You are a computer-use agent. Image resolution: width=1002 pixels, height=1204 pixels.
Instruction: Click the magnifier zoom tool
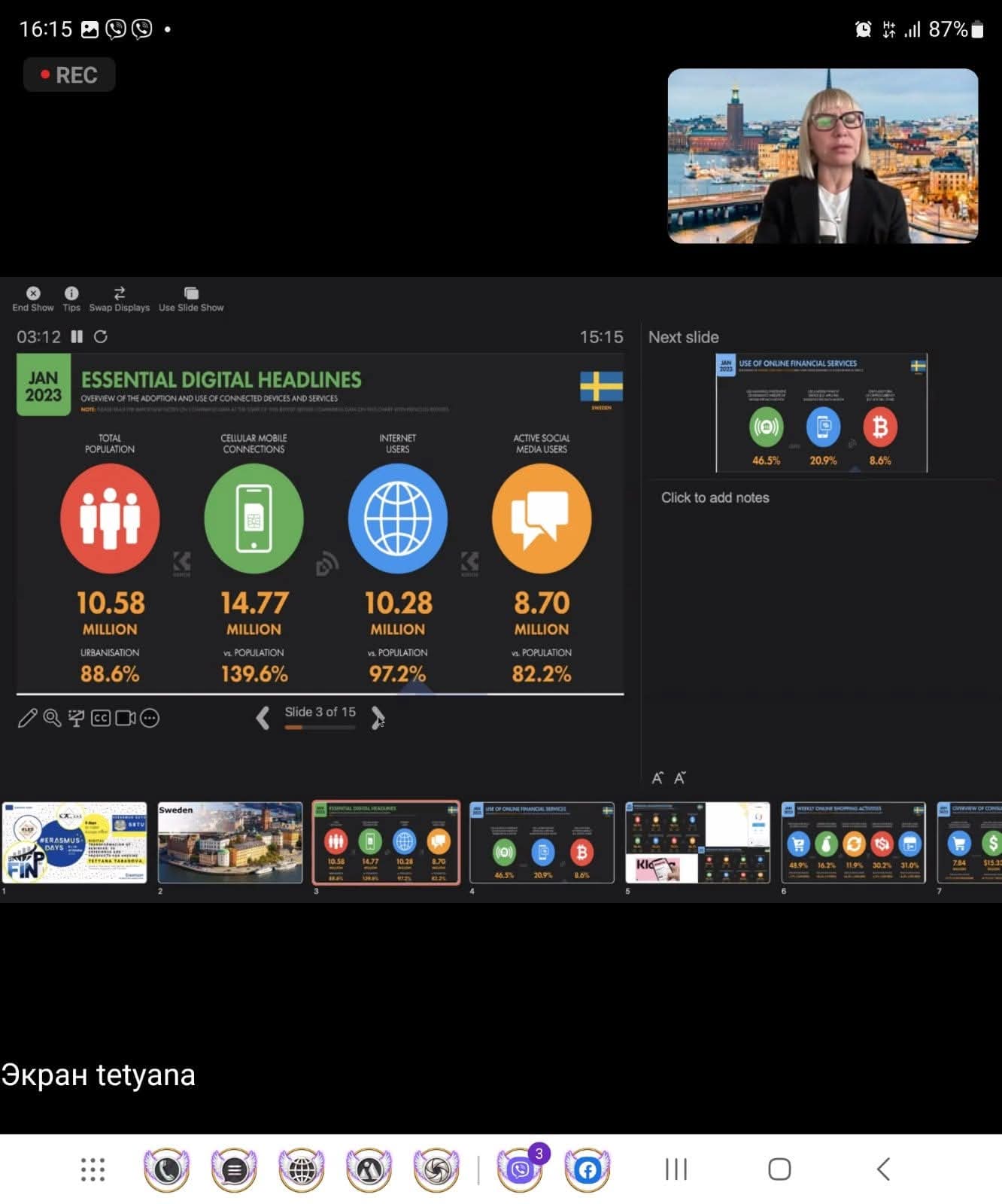[x=52, y=719]
